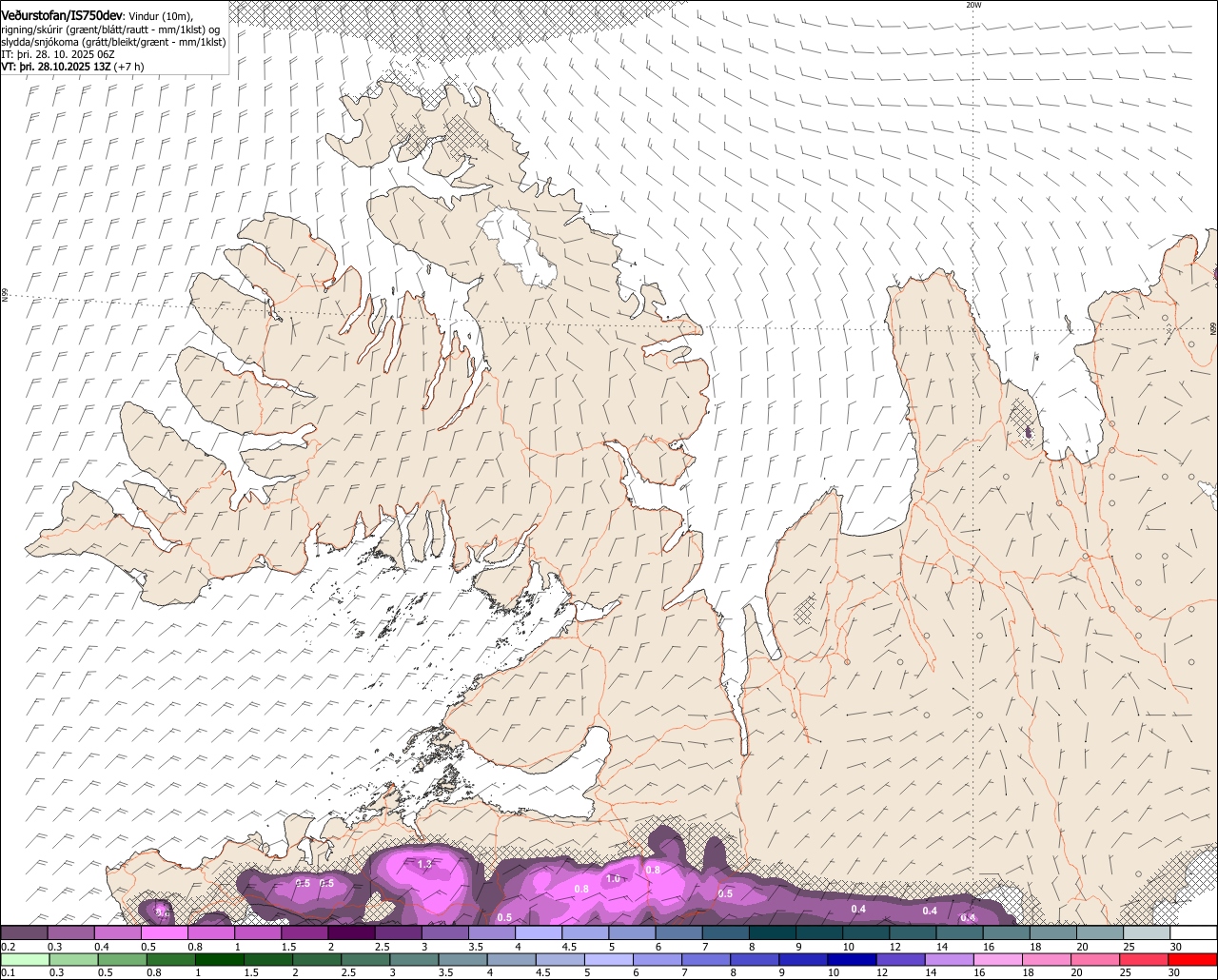Click the small purple cell inside the hatched oval
The width and height of the screenshot is (1218, 980).
[x=1029, y=433]
